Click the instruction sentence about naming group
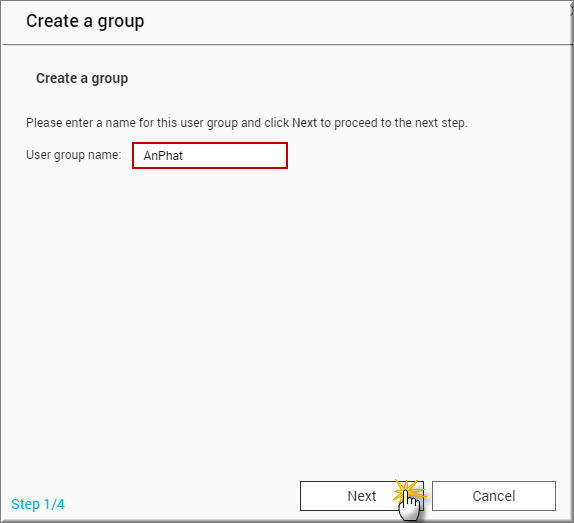The image size is (574, 523). point(247,123)
